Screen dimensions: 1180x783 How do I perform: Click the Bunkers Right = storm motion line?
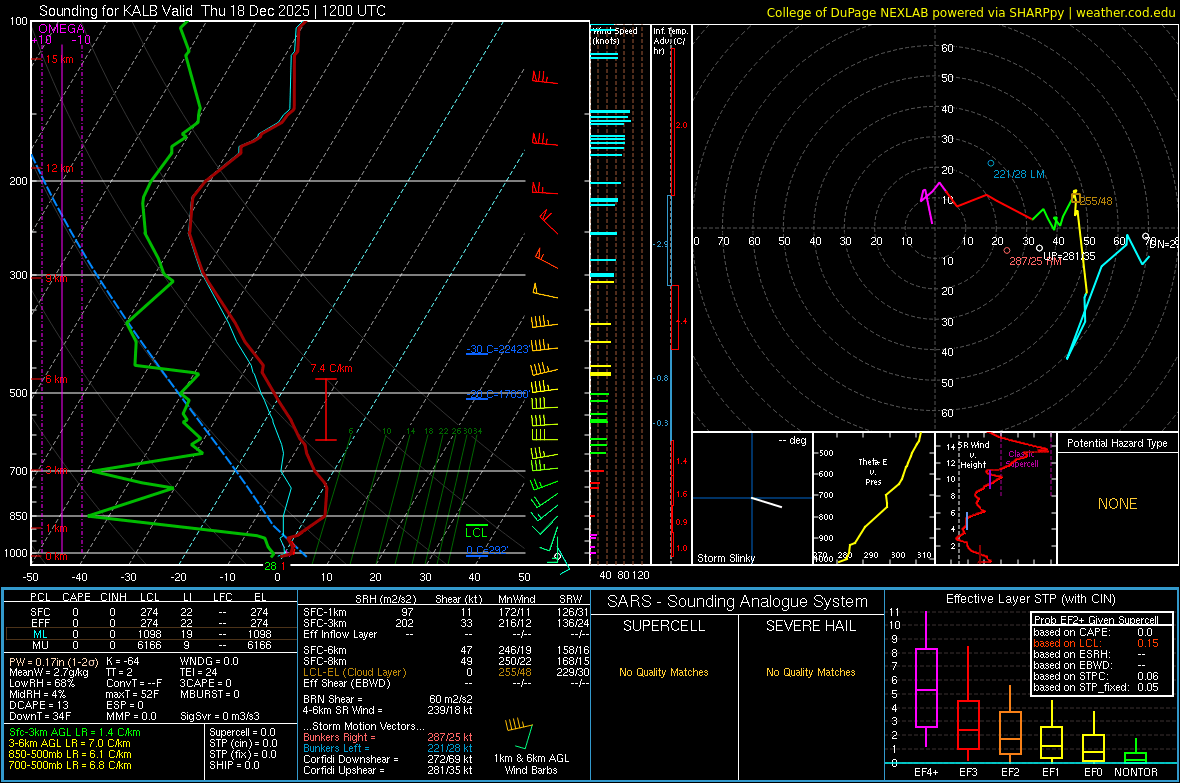tap(388, 737)
